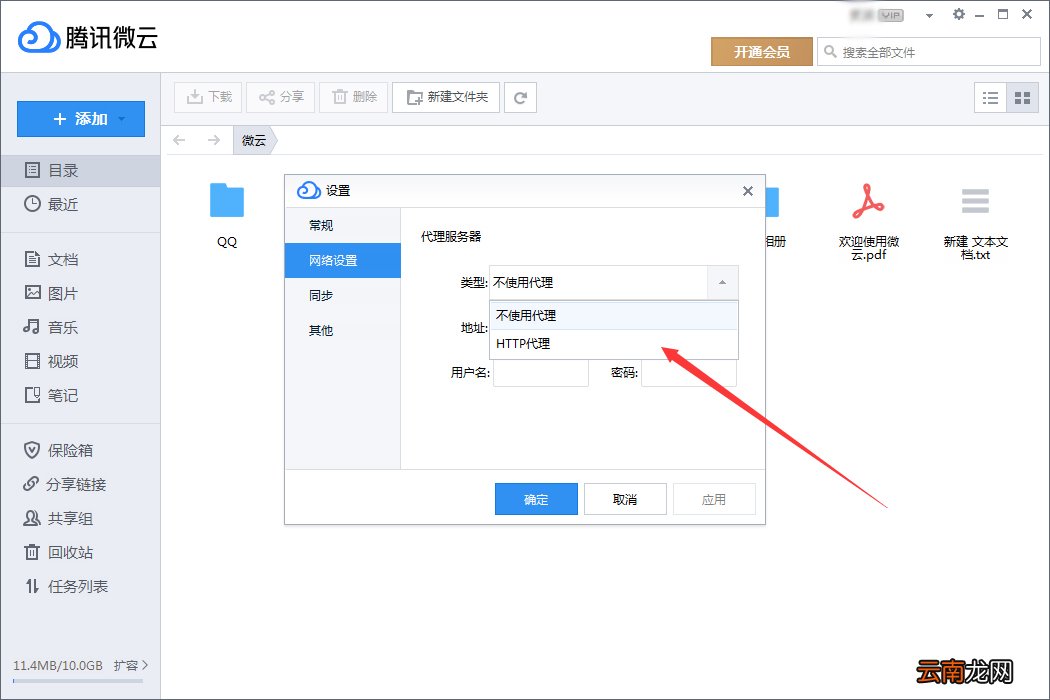Open the 类型 proxy type dropdown
The height and width of the screenshot is (700, 1050).
pos(722,283)
